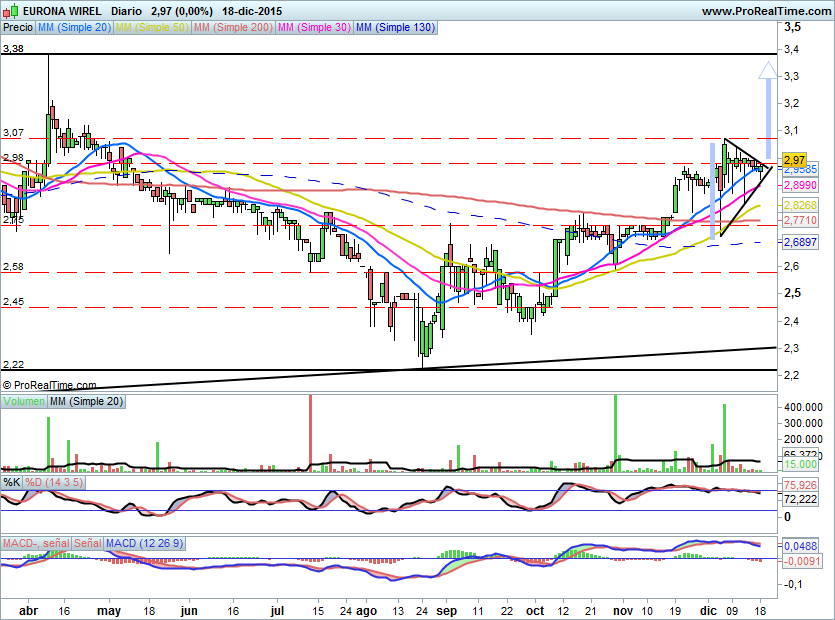Select the 2,7710 moving average price tag
The width and height of the screenshot is (835, 620).
(x=800, y=219)
